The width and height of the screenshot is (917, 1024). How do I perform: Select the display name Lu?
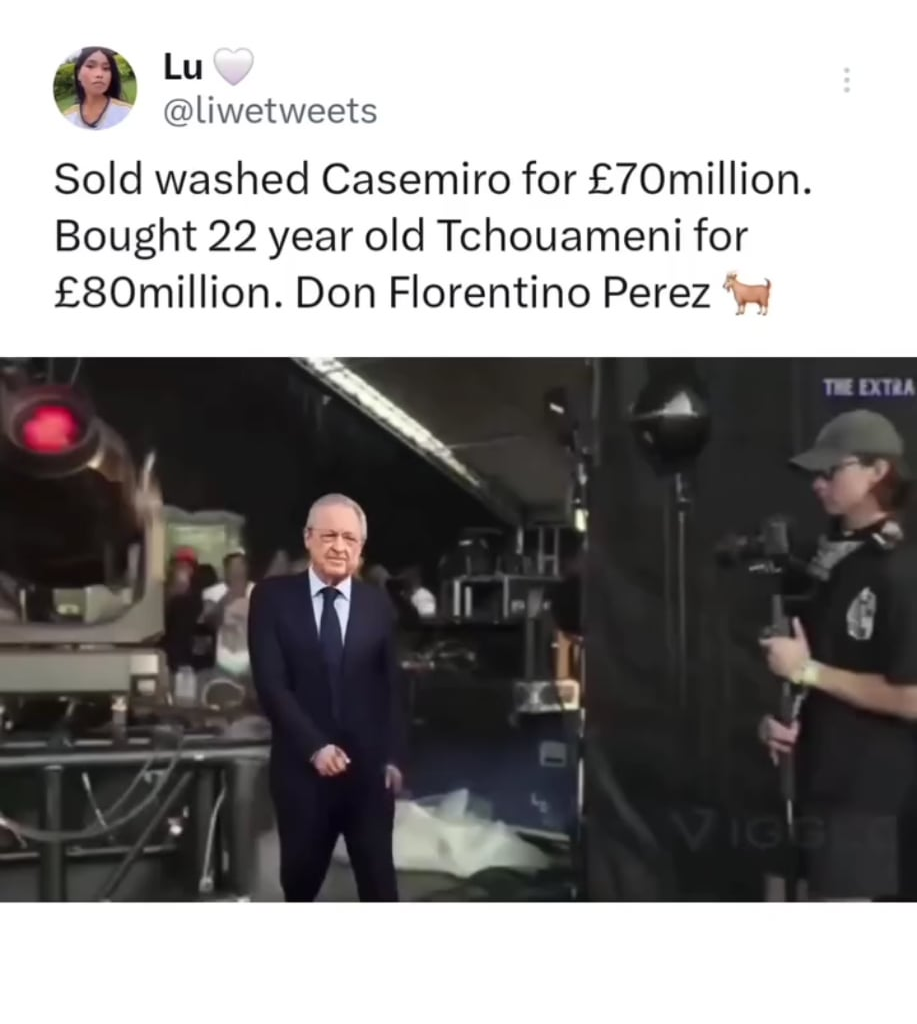(183, 67)
